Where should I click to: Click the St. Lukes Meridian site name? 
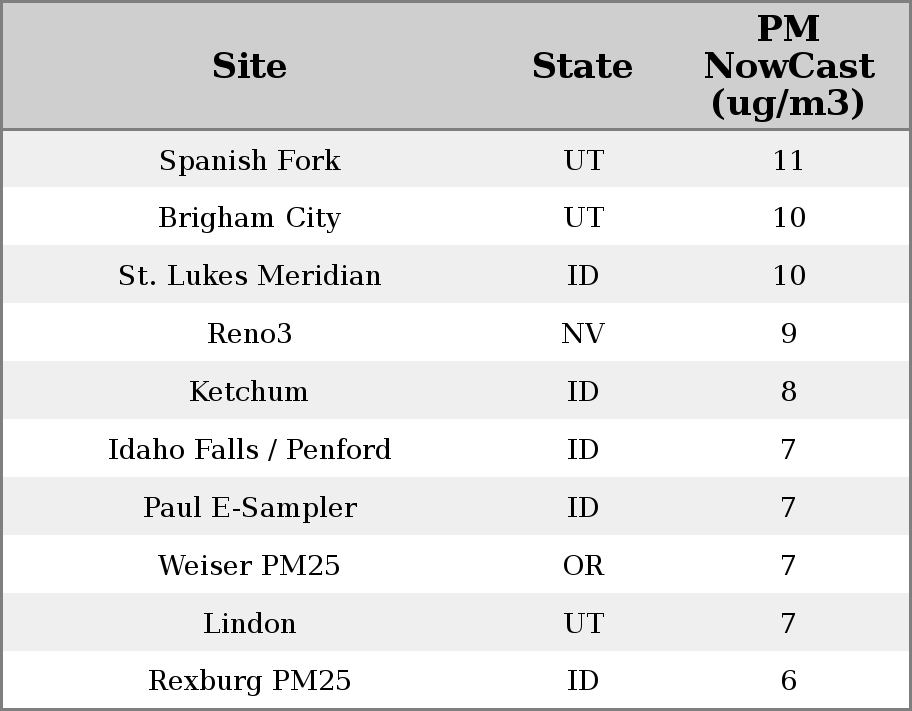[250, 276]
